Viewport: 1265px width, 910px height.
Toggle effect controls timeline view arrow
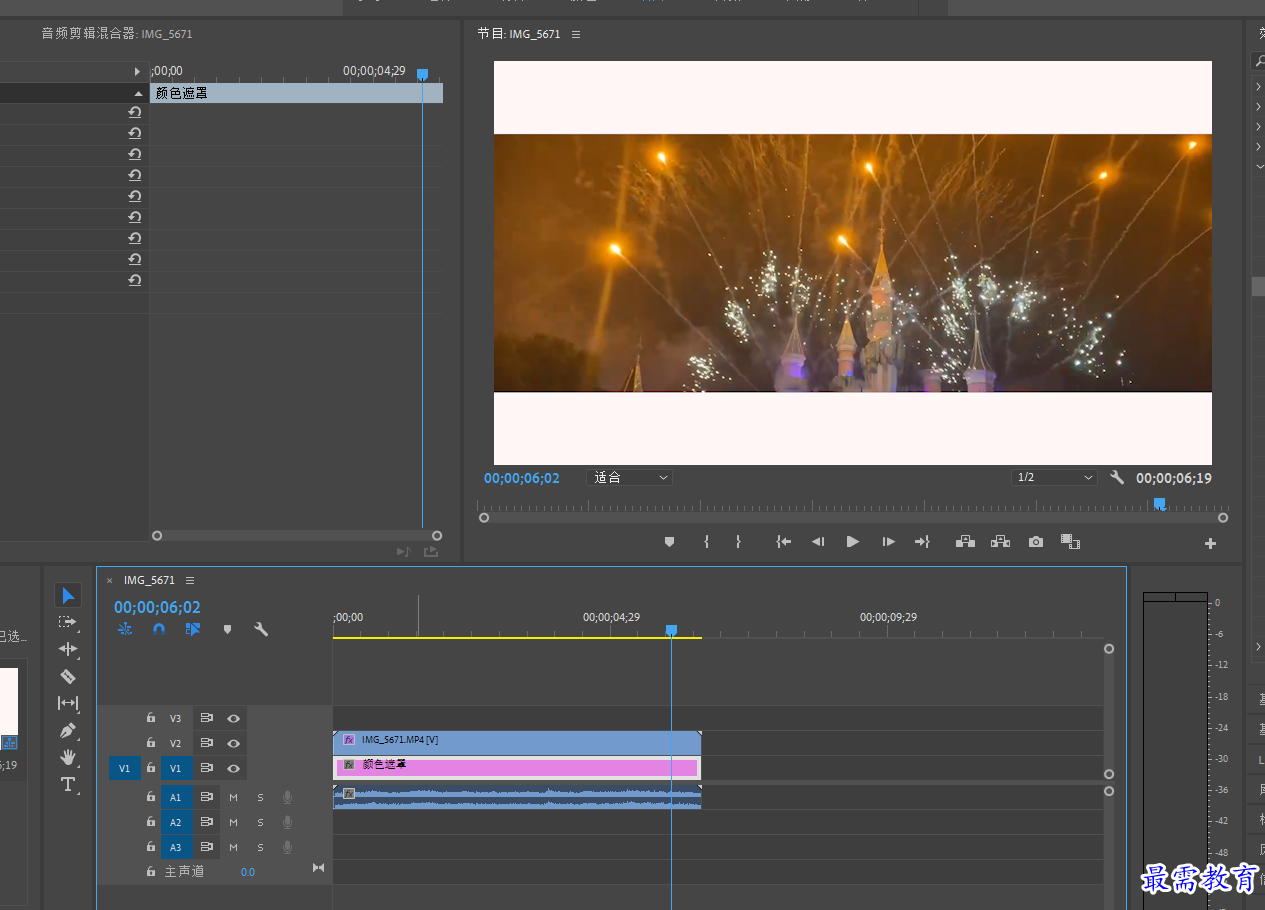(x=138, y=72)
